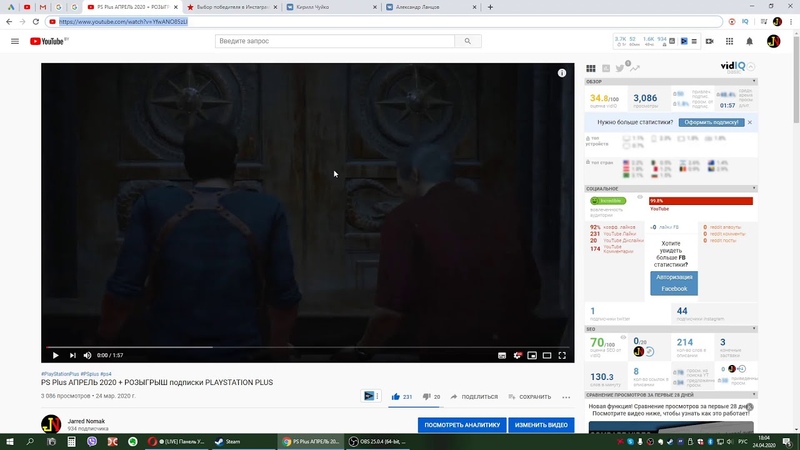Open the miniplayer icon
The height and width of the screenshot is (450, 800).
(532, 355)
